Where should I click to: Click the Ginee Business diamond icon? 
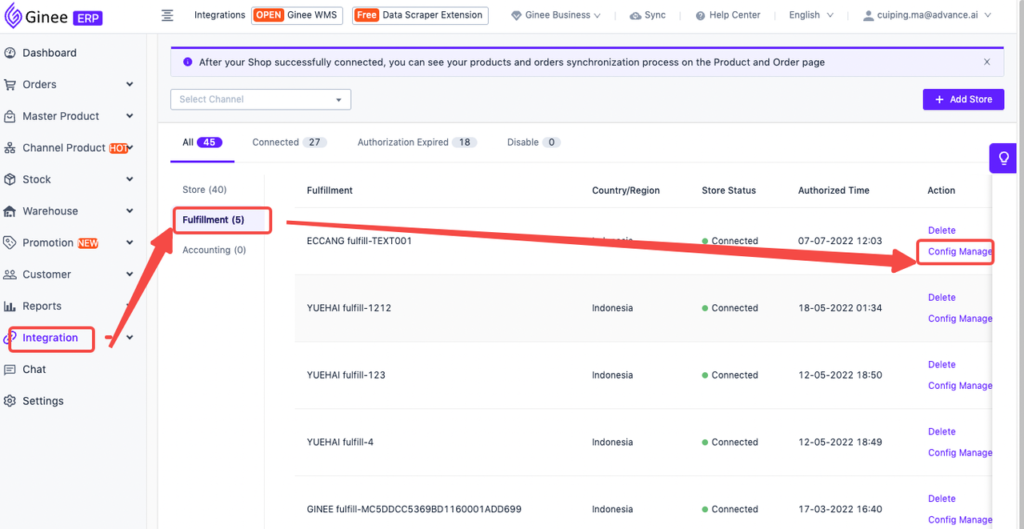[x=517, y=16]
